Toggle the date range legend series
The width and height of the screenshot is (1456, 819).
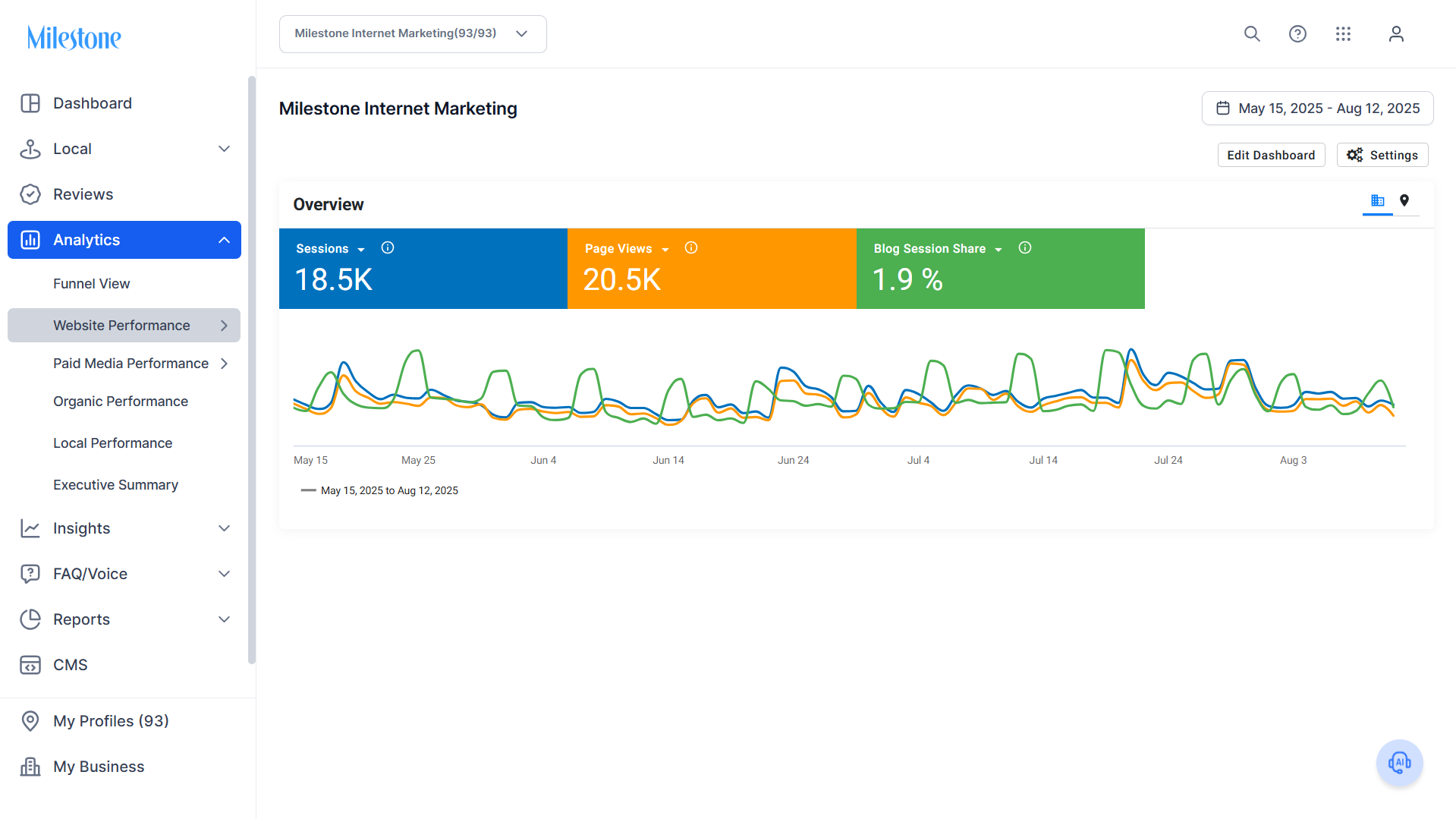[379, 491]
